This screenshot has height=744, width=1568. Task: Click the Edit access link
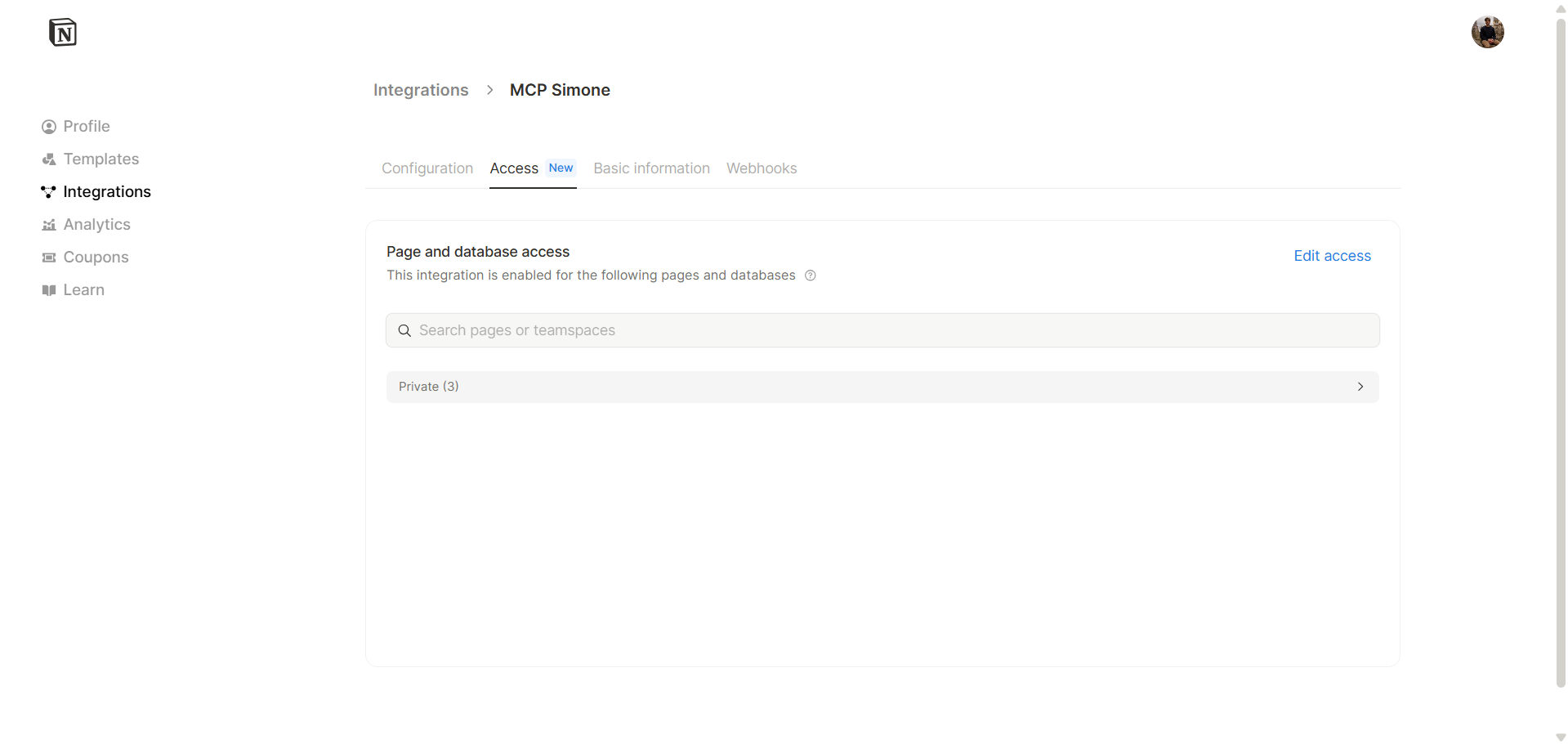1332,256
